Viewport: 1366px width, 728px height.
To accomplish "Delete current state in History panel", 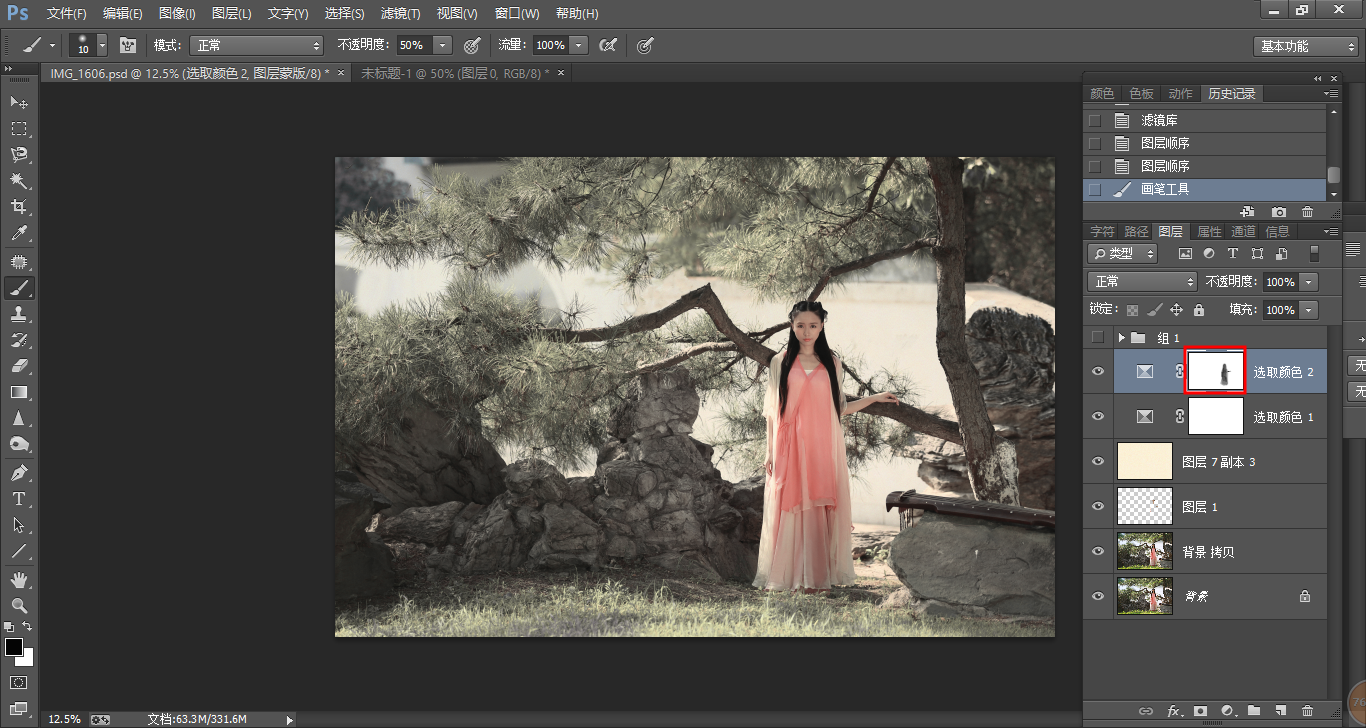I will pyautogui.click(x=1307, y=212).
